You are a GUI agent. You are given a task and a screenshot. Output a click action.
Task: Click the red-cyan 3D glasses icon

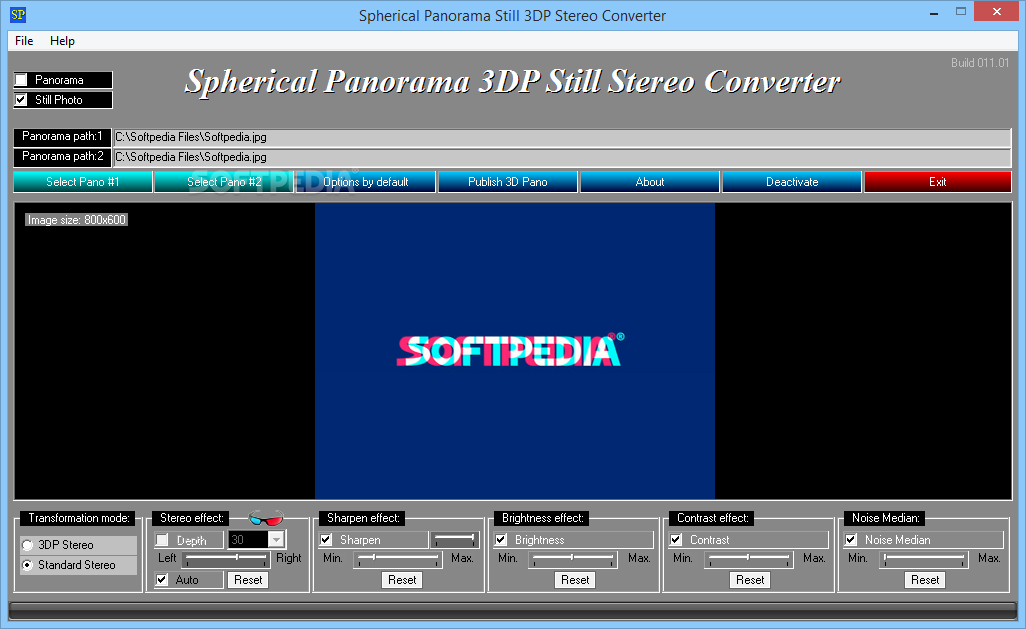pos(266,518)
